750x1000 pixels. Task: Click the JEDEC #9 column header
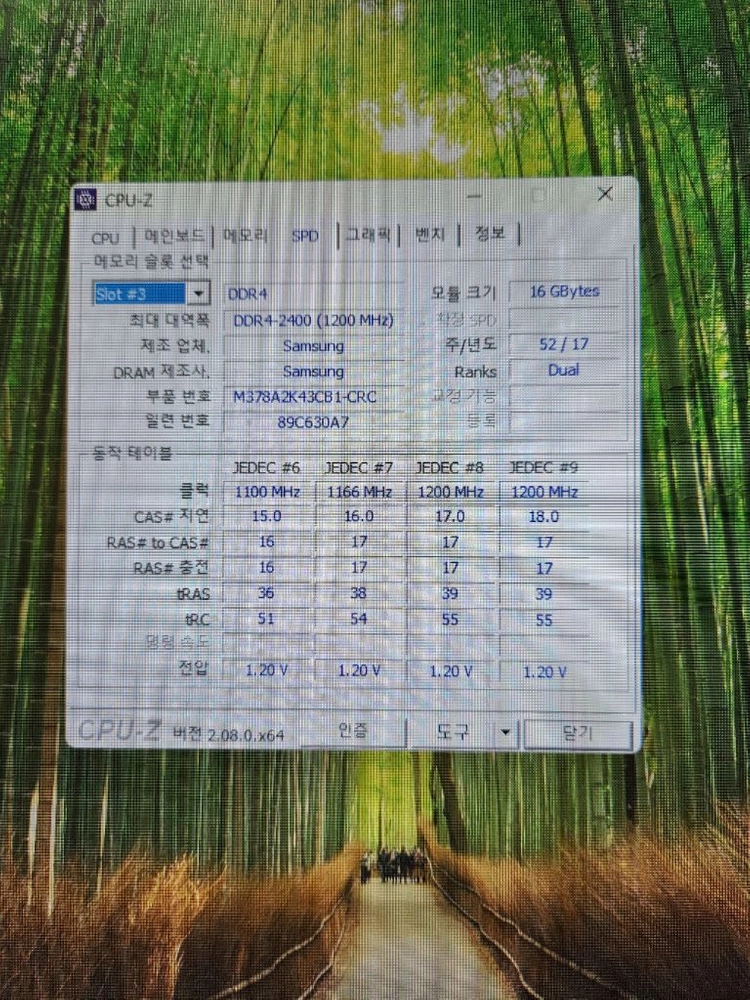[543, 468]
